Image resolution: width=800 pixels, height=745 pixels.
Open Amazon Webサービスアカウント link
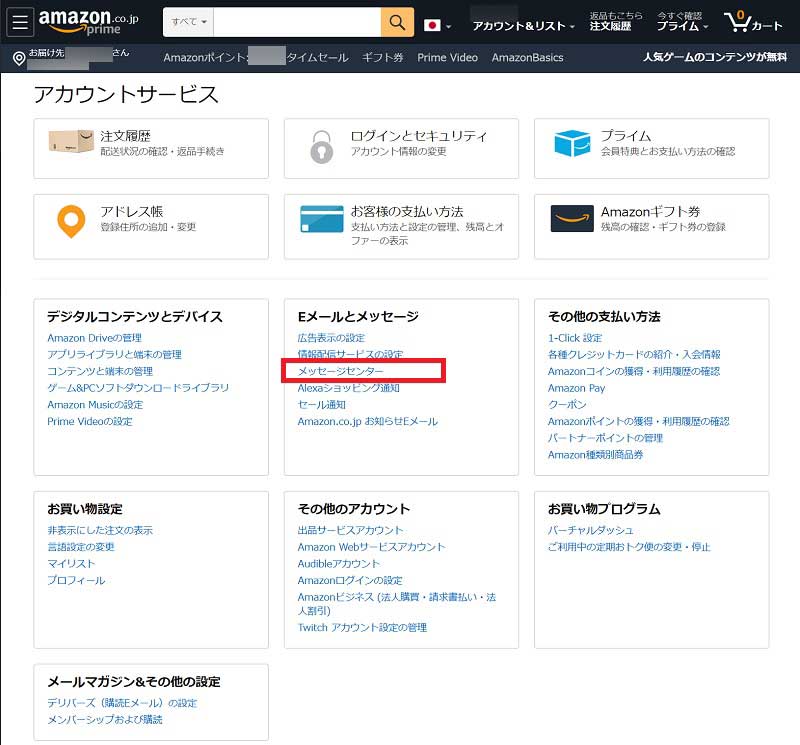pyautogui.click(x=371, y=547)
